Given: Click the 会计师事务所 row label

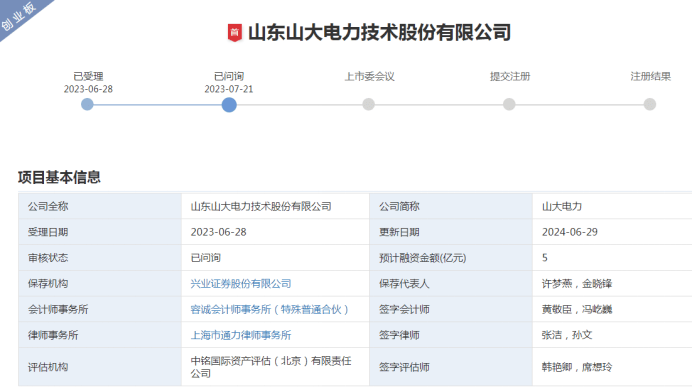Looking at the screenshot, I should click(58, 309).
